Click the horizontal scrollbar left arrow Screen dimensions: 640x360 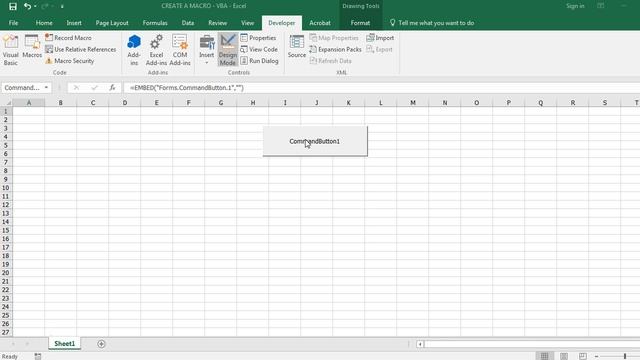pyautogui.click(x=420, y=344)
